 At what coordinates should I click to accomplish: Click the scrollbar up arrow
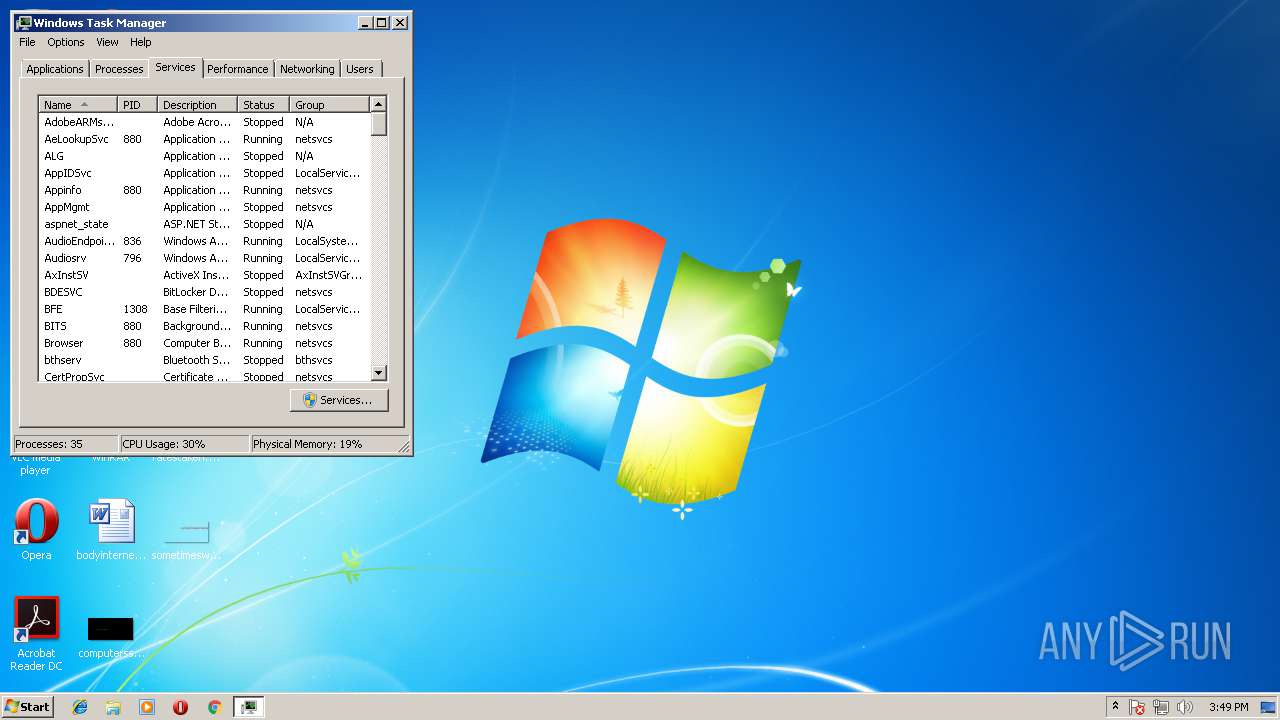pos(378,104)
